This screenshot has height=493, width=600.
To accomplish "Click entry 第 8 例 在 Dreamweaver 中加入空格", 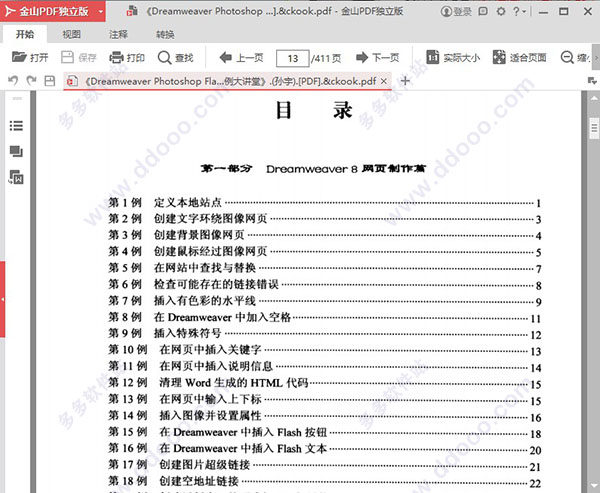I will click(x=324, y=317).
